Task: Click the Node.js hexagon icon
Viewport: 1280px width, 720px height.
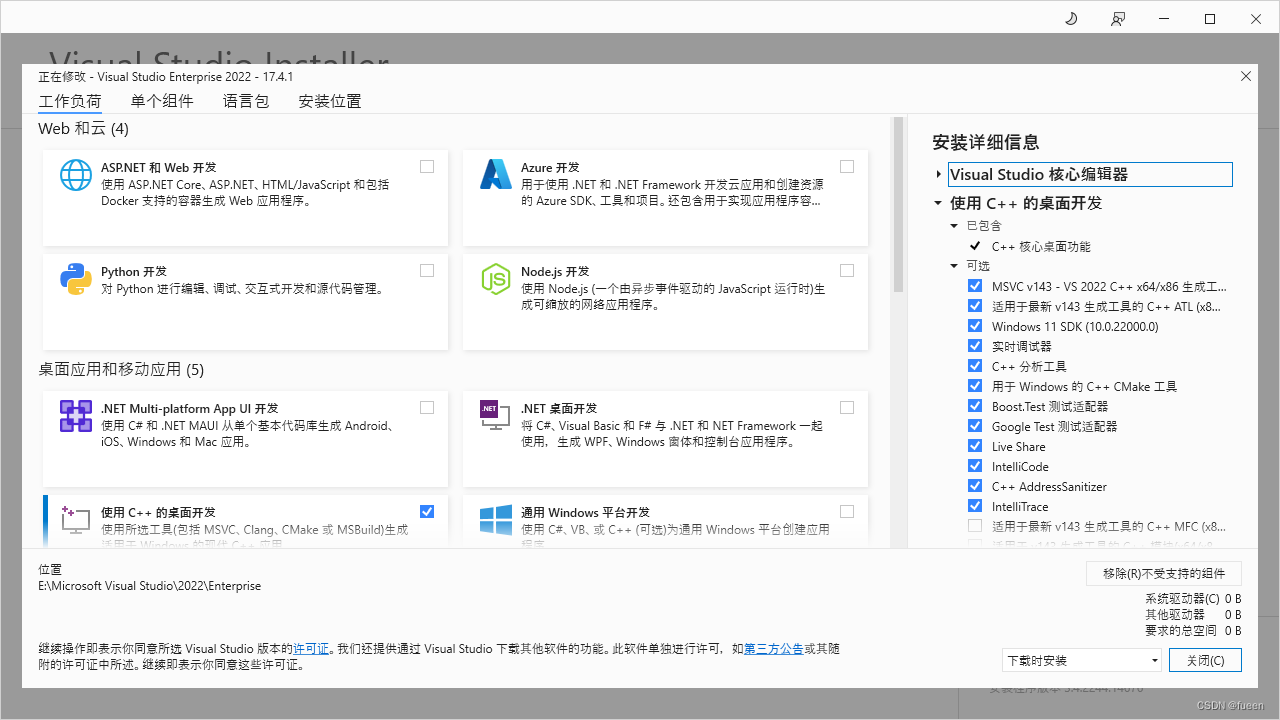Action: [496, 279]
